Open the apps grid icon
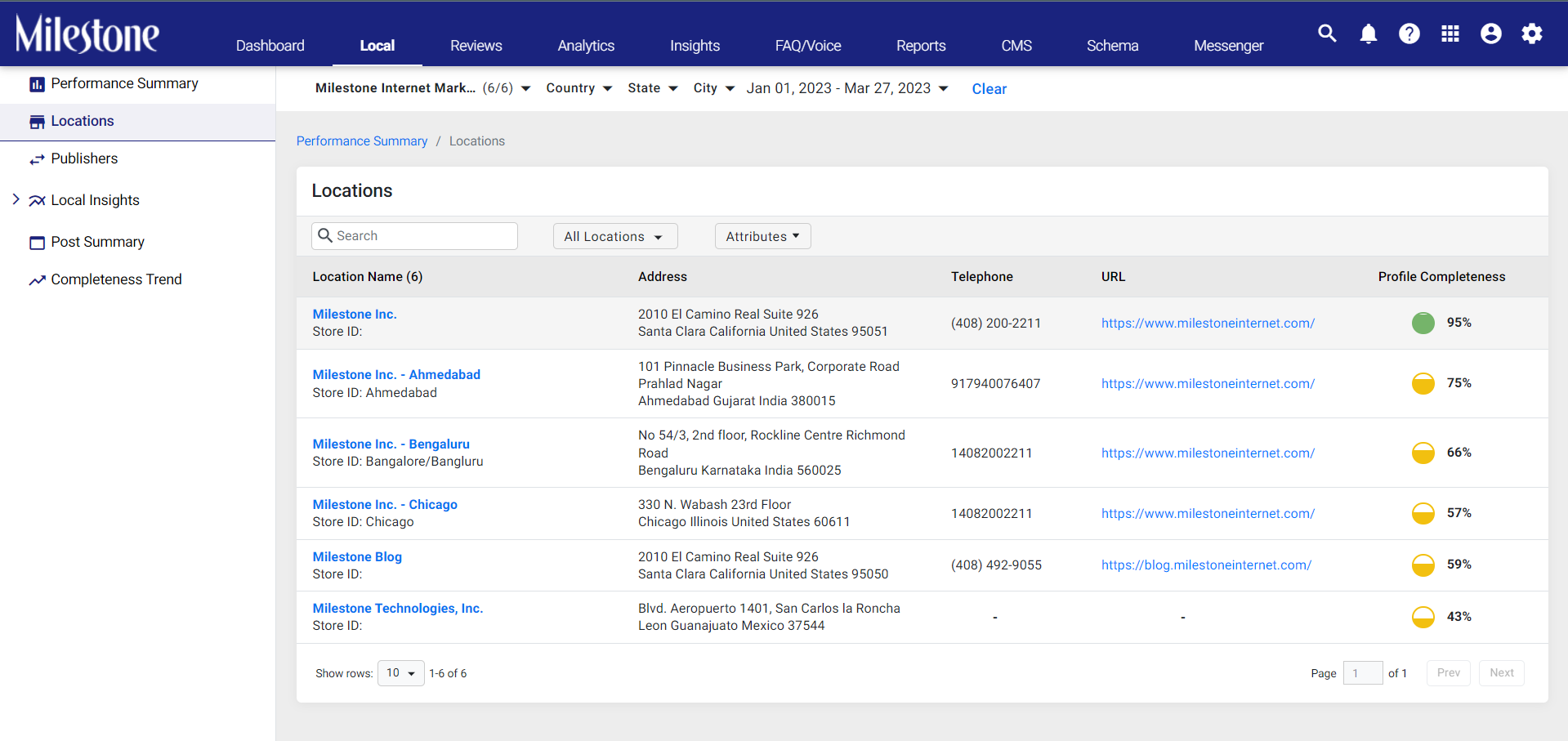1568x741 pixels. click(x=1450, y=33)
